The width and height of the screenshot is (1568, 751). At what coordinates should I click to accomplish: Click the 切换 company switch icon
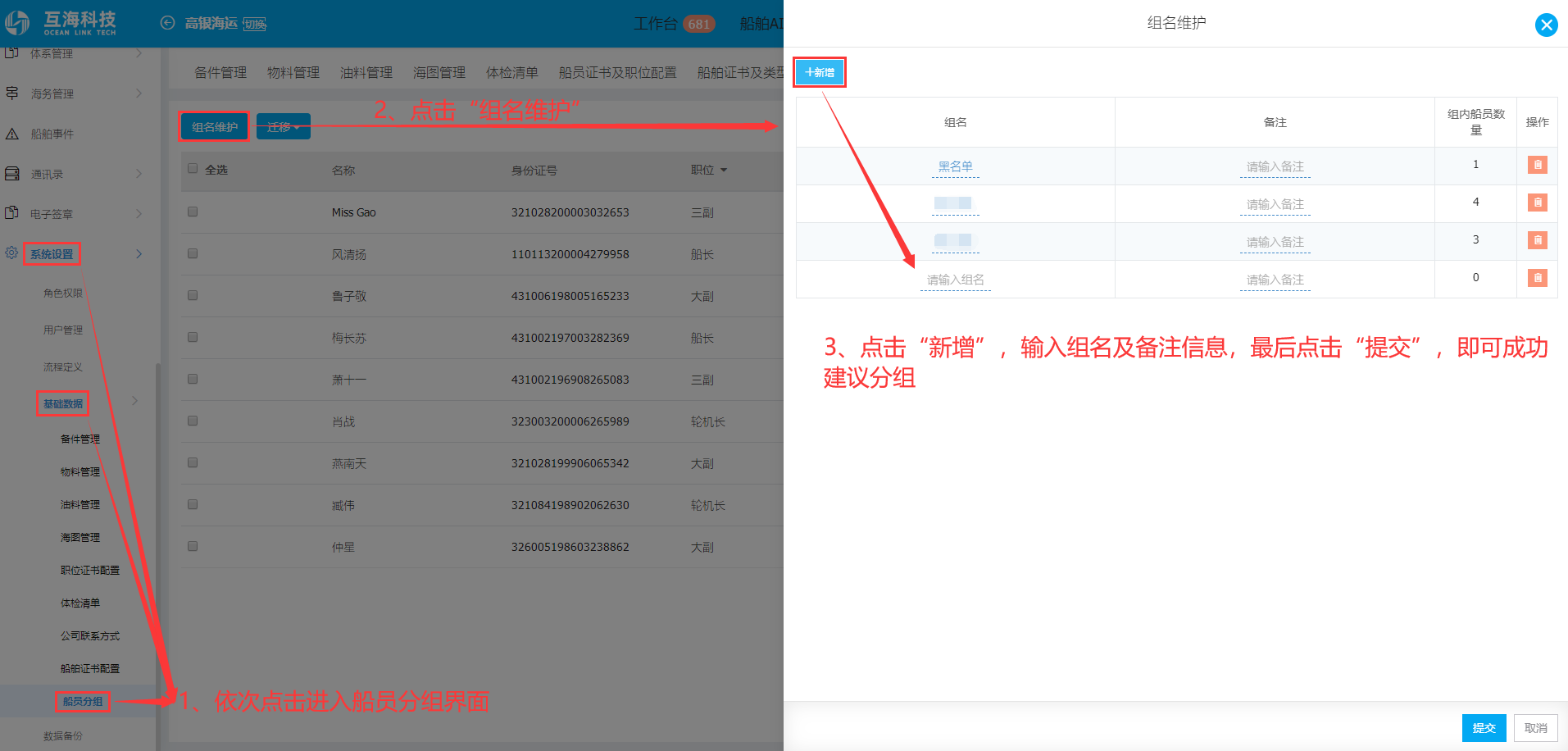click(x=255, y=24)
